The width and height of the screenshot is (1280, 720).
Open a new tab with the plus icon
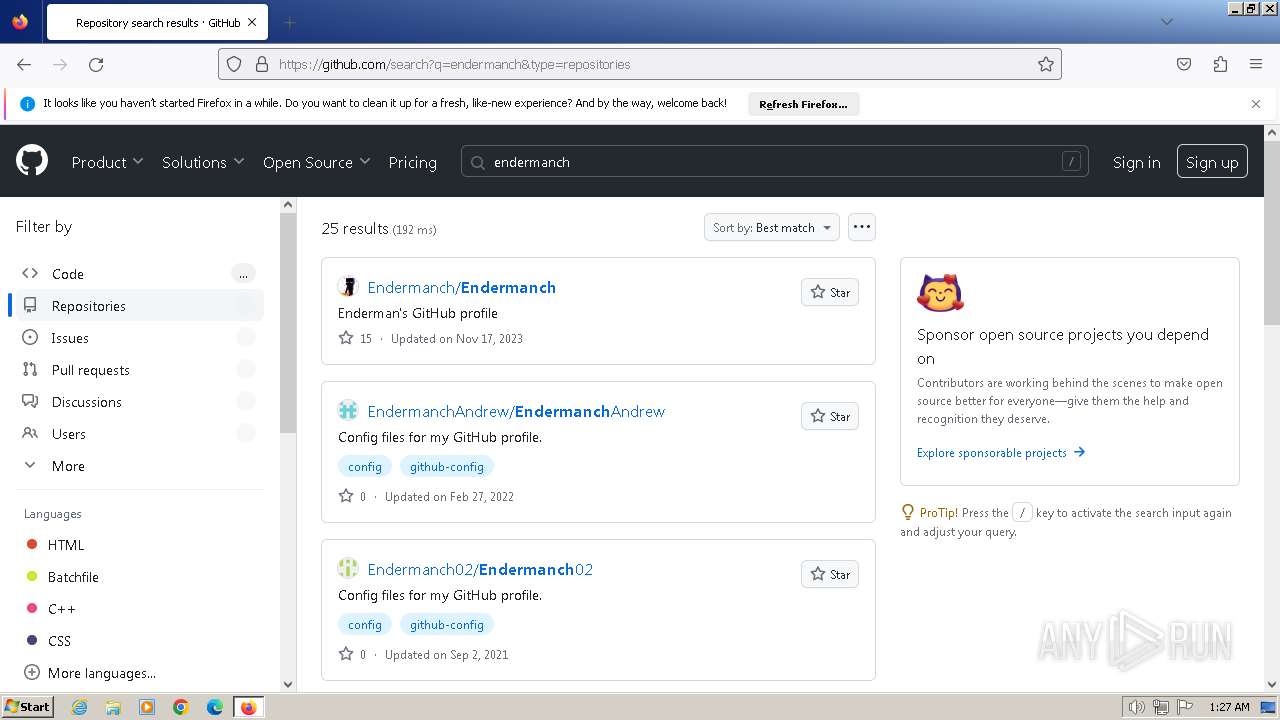click(x=289, y=22)
